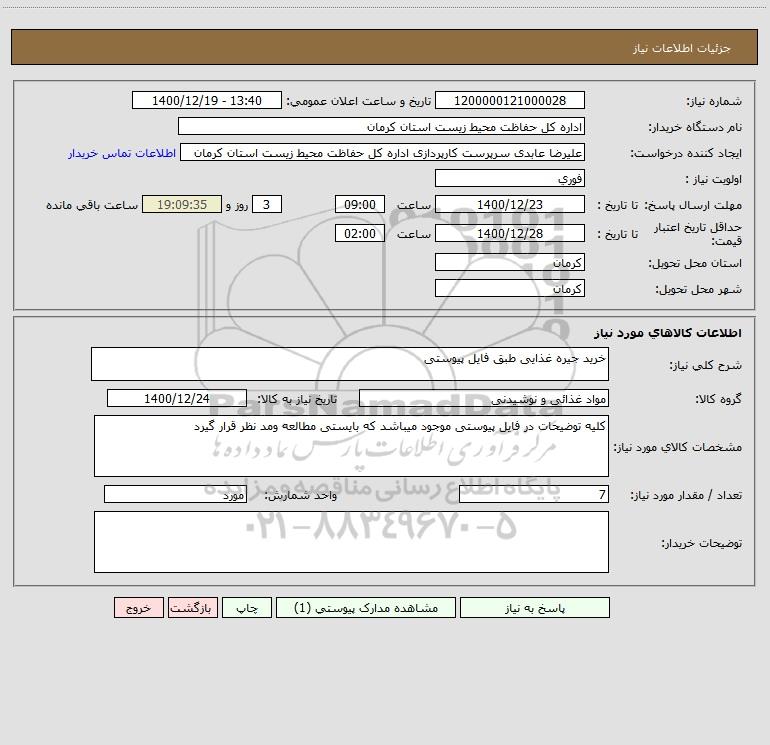Image resolution: width=770 pixels, height=745 pixels.
Task: Click the empty buyer notes text area
Action: [351, 542]
